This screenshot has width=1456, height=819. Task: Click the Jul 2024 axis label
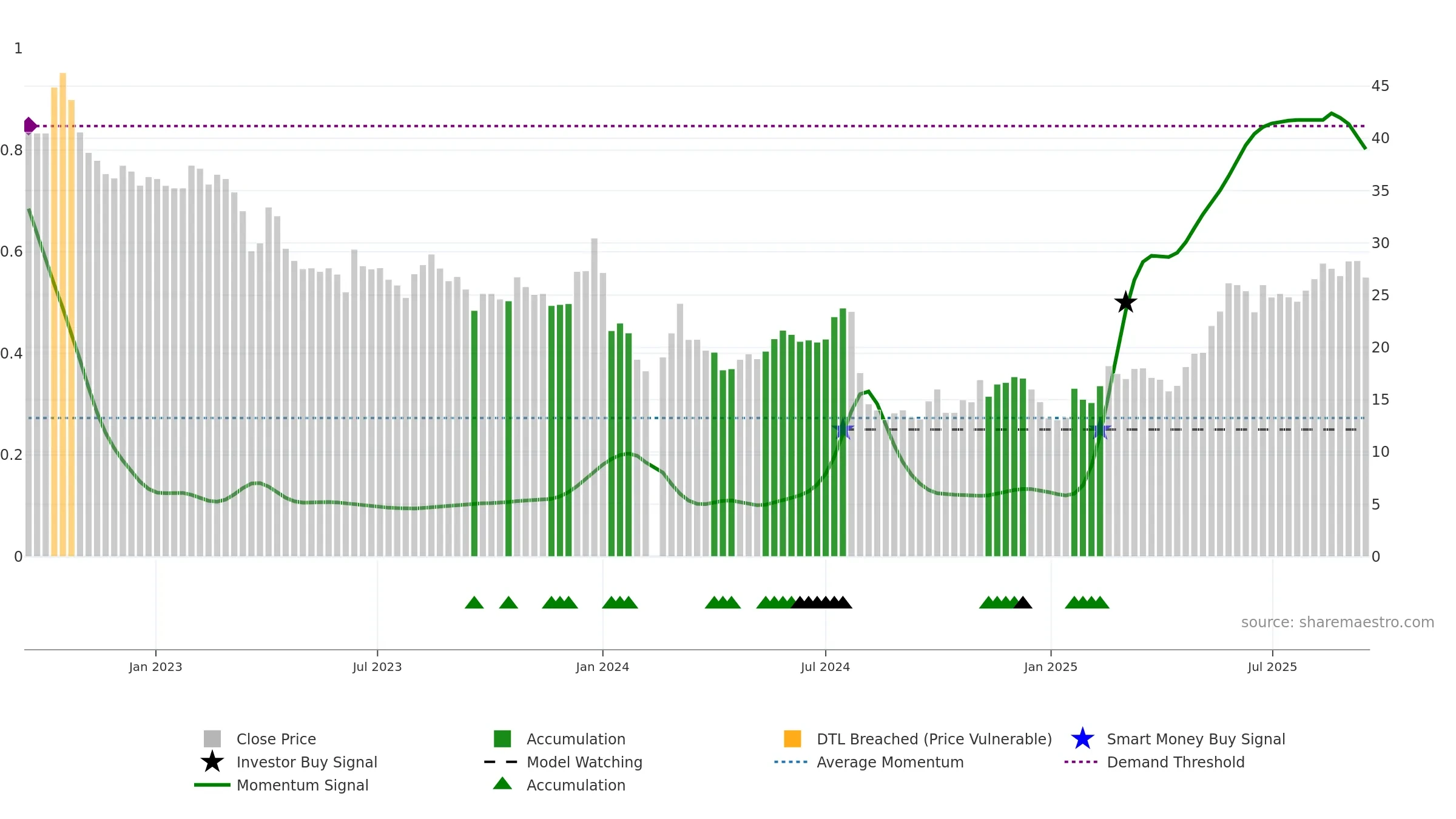[825, 667]
